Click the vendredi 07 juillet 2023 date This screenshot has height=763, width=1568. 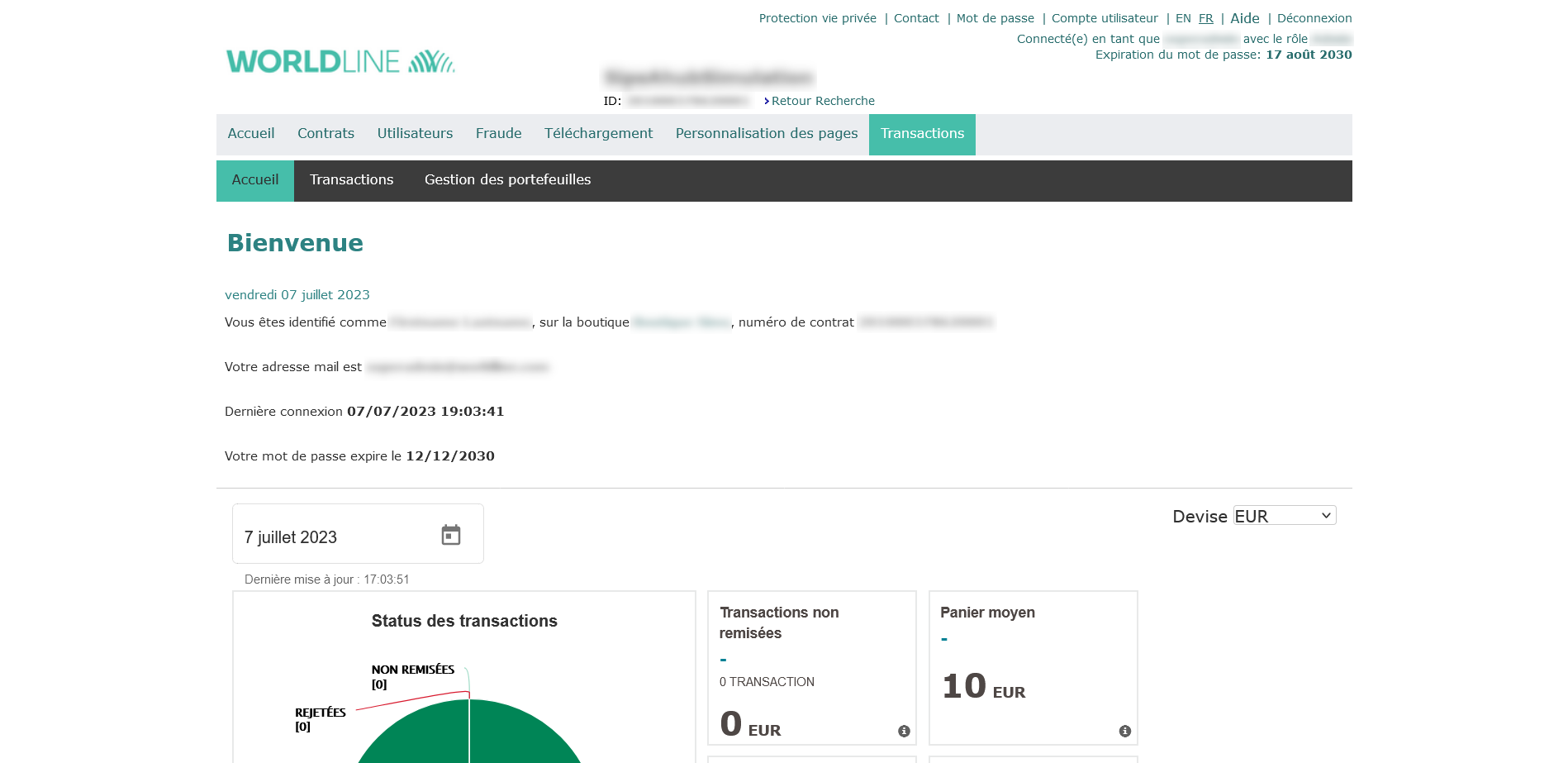(x=297, y=295)
